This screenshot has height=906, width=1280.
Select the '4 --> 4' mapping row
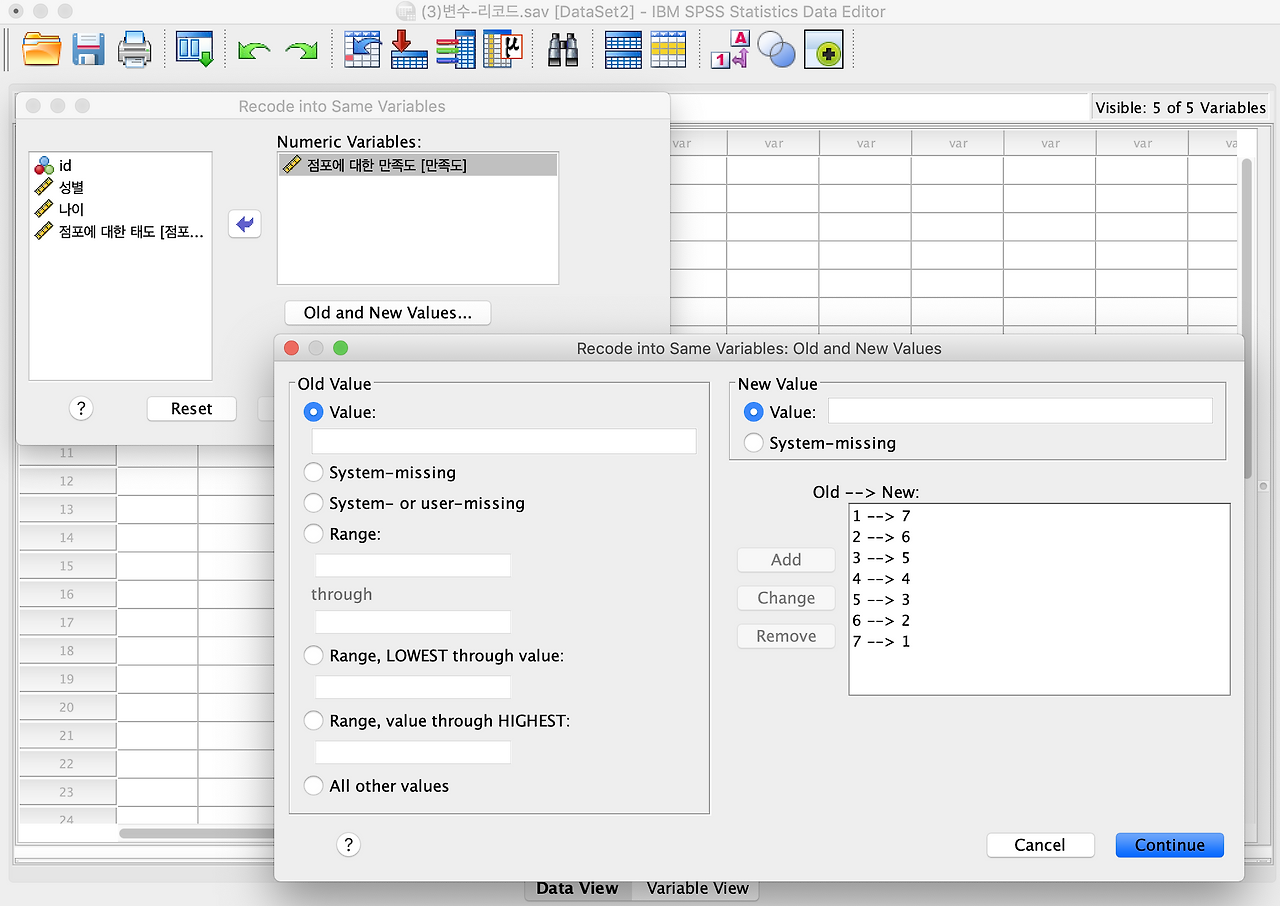[1039, 579]
